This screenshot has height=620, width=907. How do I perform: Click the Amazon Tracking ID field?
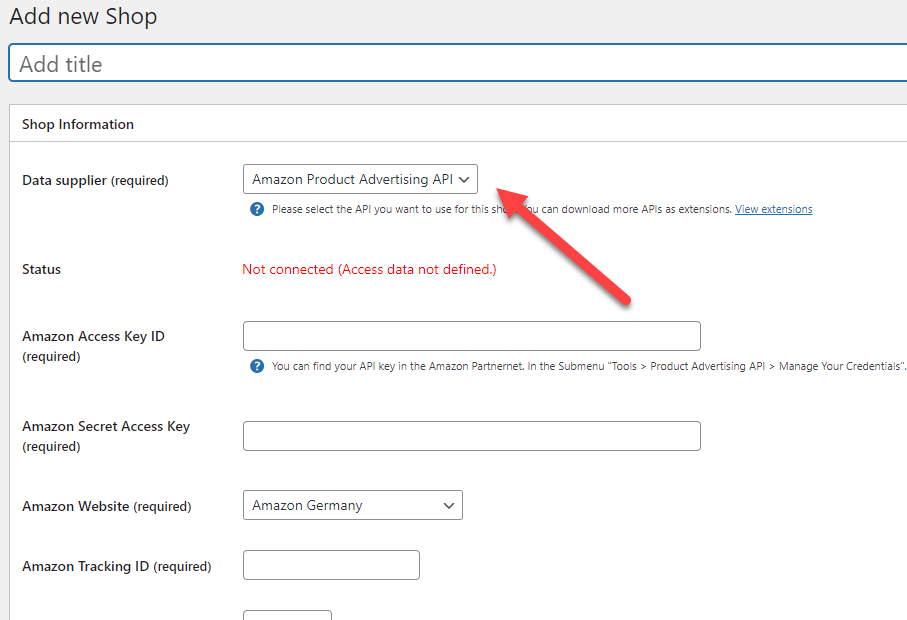(x=331, y=565)
